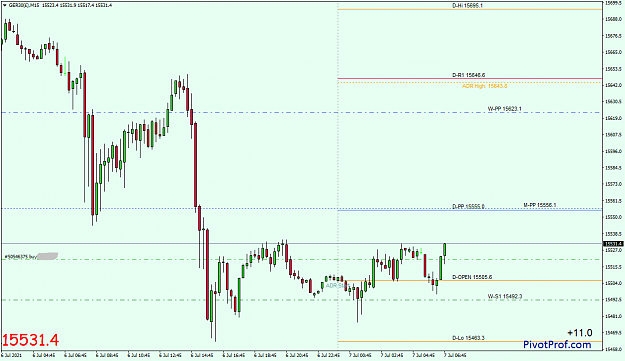Click the 15688.0 price scale value

tap(613, 19)
